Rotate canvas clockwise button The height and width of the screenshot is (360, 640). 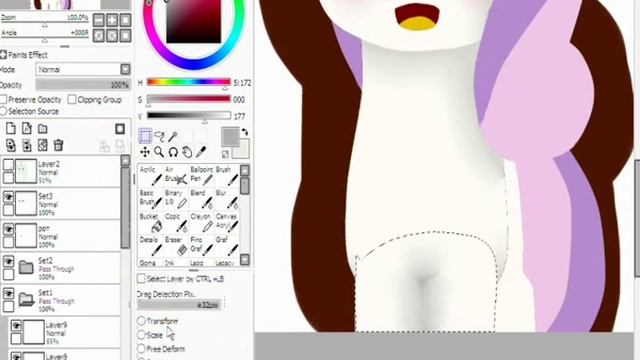click(x=112, y=36)
